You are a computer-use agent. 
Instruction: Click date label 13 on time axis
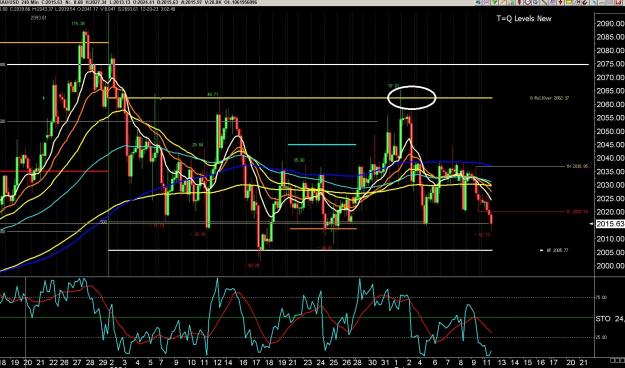[502, 363]
